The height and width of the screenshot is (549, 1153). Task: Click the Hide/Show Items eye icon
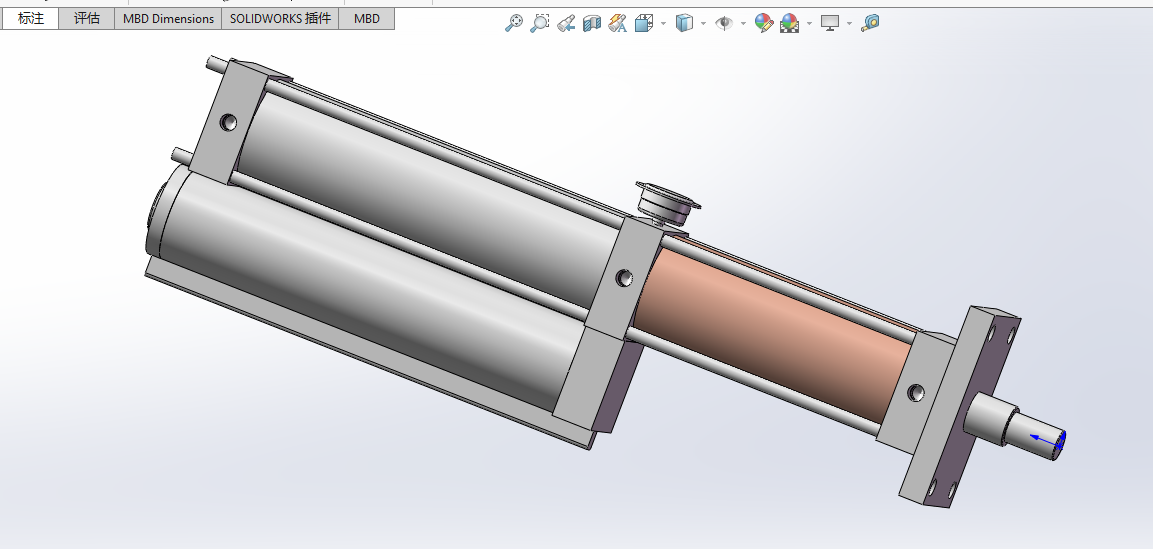click(724, 24)
